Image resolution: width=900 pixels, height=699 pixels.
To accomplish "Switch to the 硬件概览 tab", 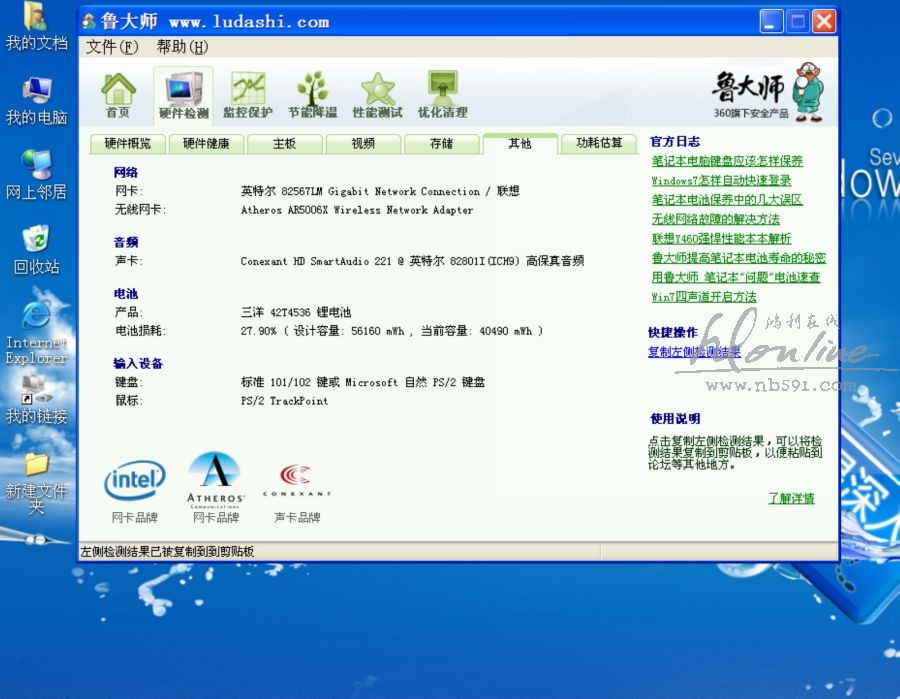I will [128, 144].
